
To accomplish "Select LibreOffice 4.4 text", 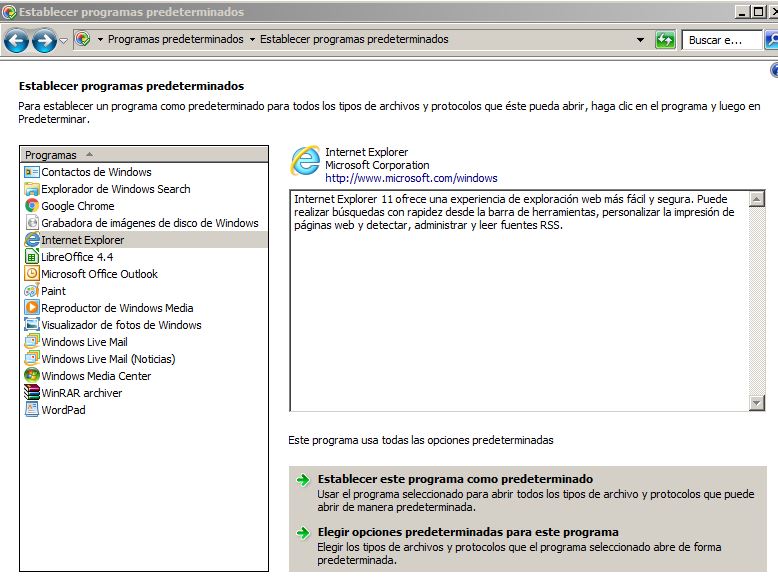I will click(77, 257).
